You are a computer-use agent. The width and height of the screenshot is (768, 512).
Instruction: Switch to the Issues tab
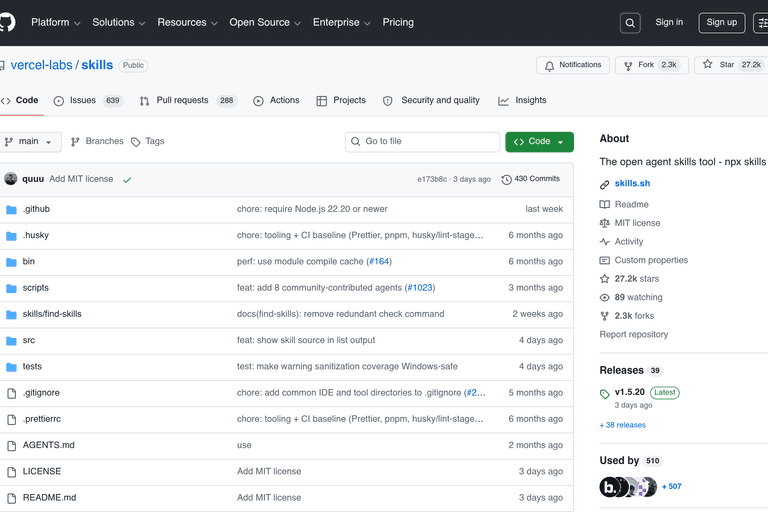(x=88, y=100)
